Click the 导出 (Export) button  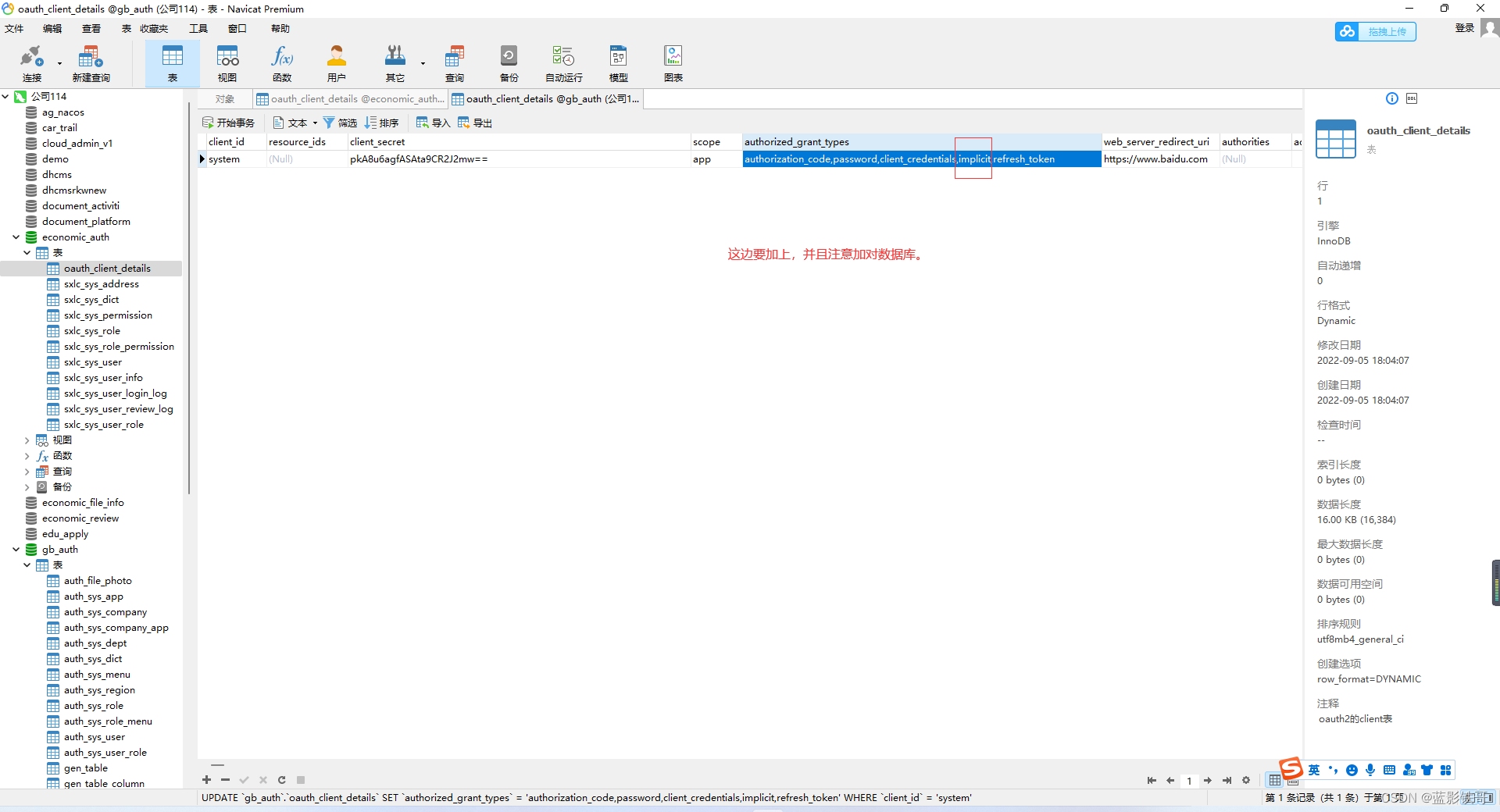pyautogui.click(x=474, y=123)
